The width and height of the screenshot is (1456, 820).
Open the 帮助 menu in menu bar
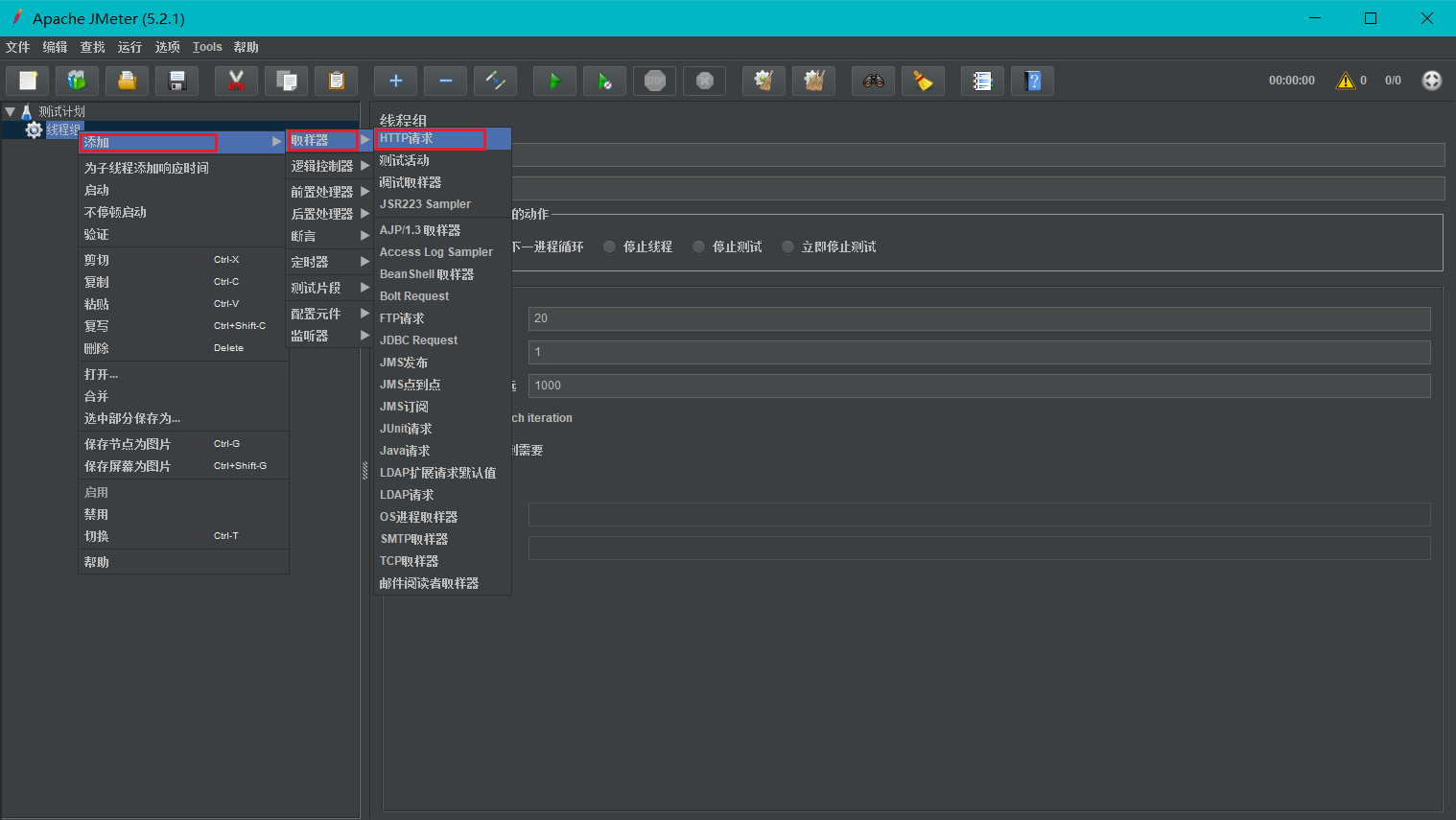point(246,47)
